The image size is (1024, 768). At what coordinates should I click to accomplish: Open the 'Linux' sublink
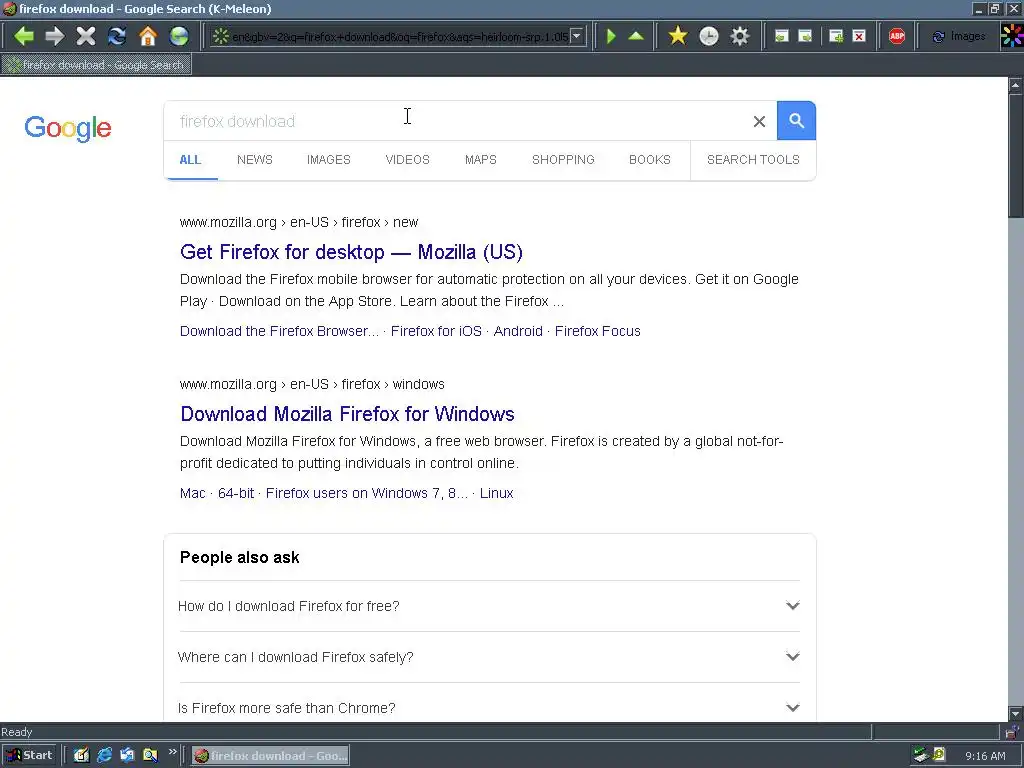(x=496, y=493)
